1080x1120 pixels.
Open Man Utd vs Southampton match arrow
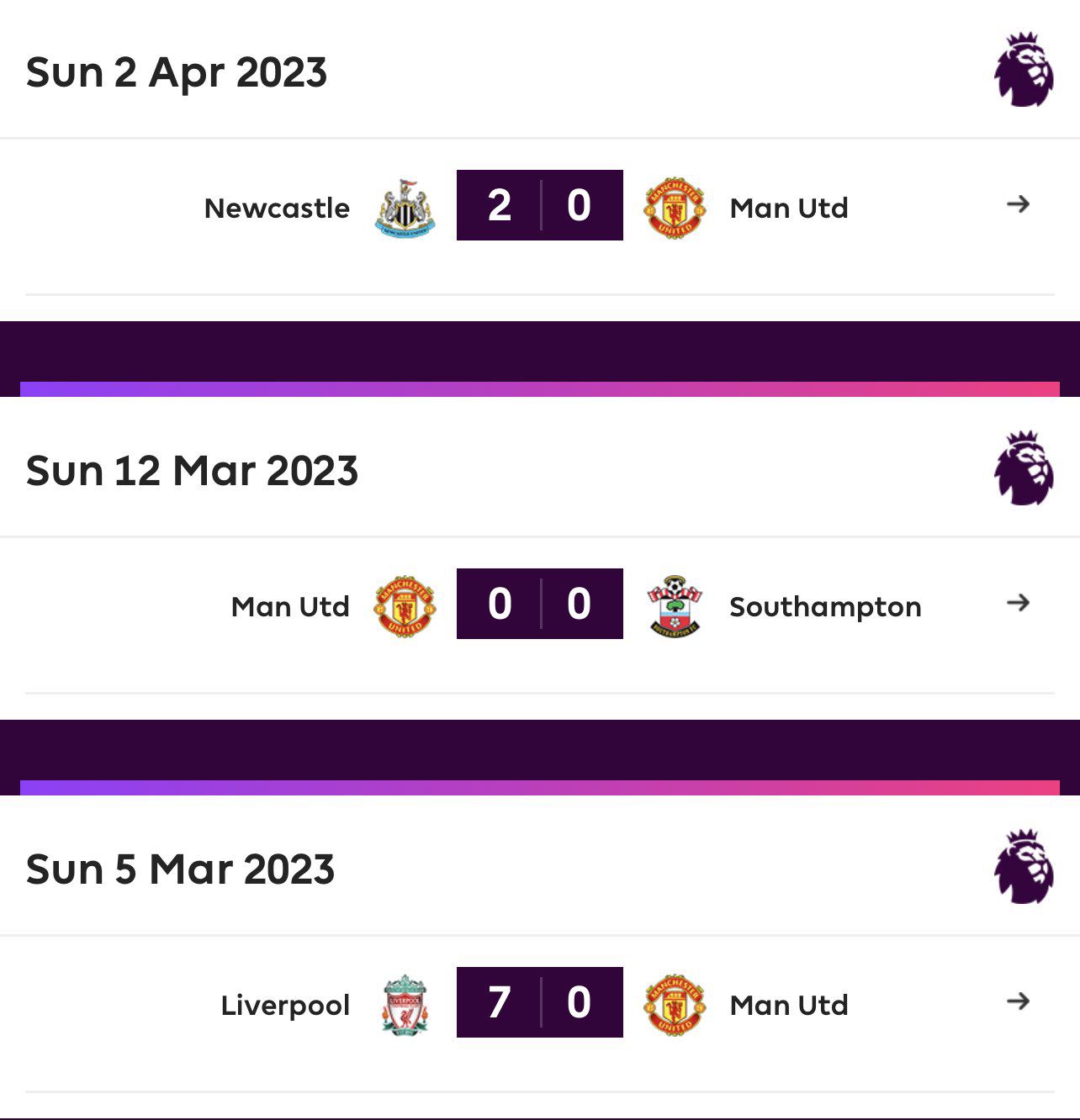click(x=1018, y=603)
